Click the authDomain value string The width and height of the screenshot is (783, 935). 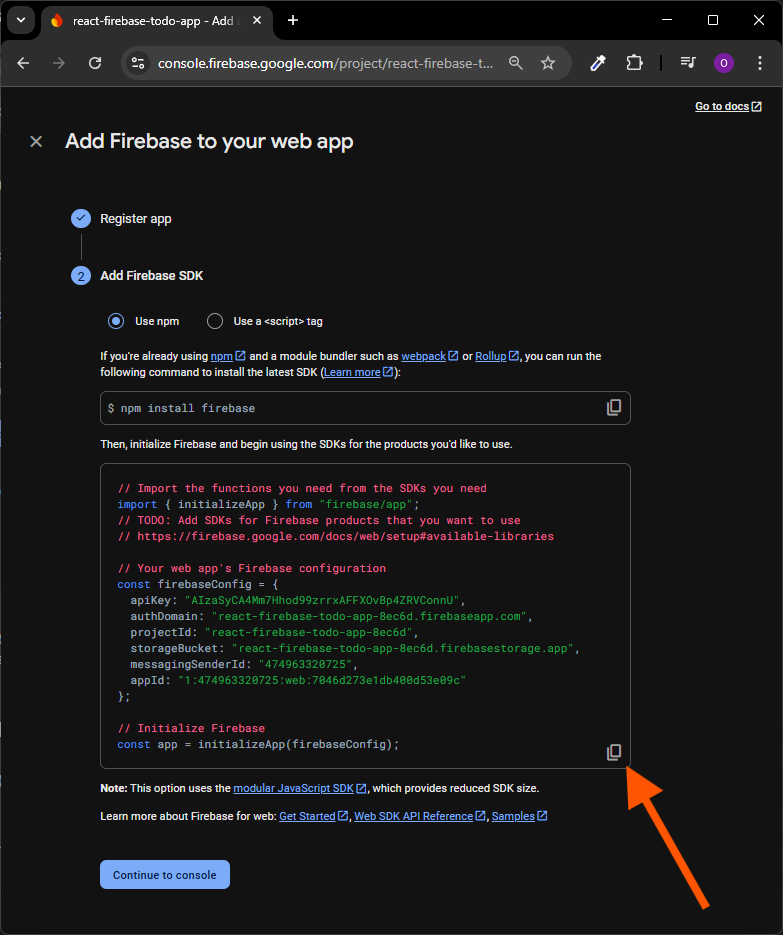tap(369, 616)
